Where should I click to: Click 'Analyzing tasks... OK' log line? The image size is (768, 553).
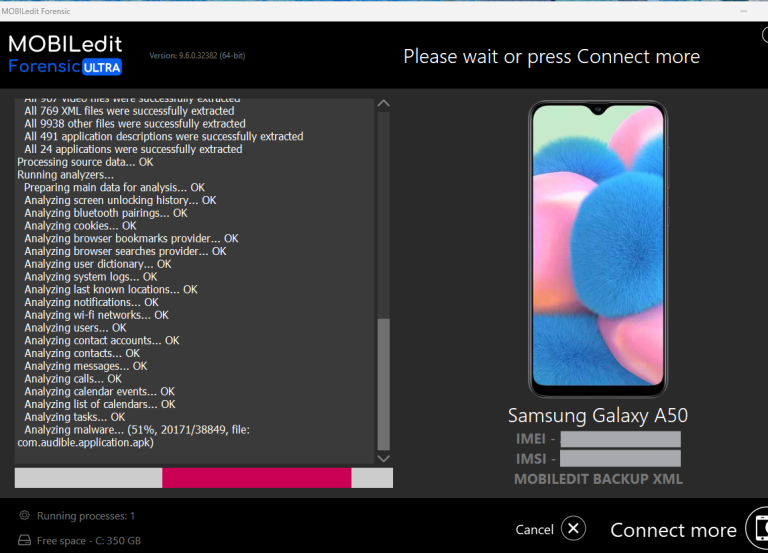pos(74,417)
